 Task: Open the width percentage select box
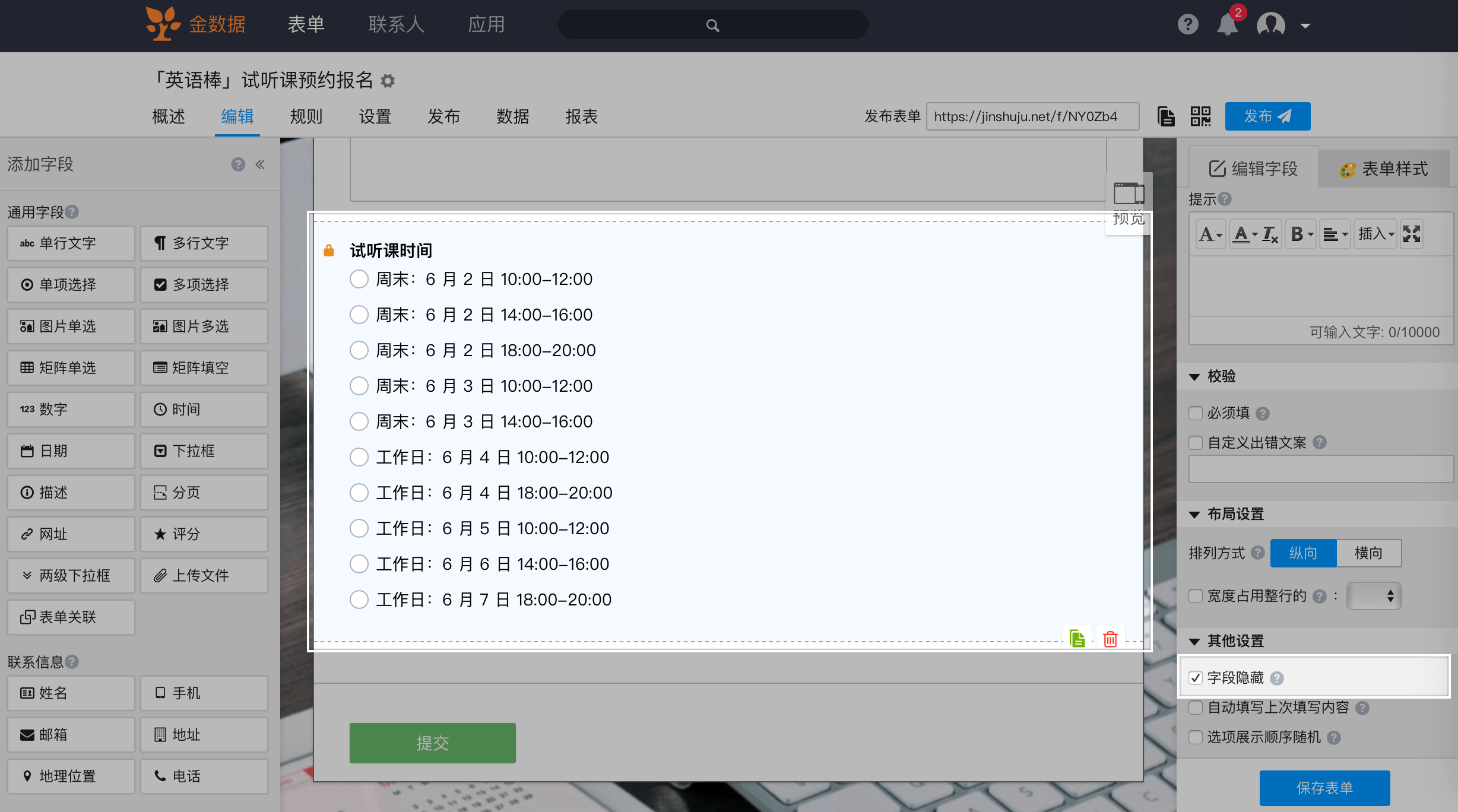click(x=1374, y=596)
